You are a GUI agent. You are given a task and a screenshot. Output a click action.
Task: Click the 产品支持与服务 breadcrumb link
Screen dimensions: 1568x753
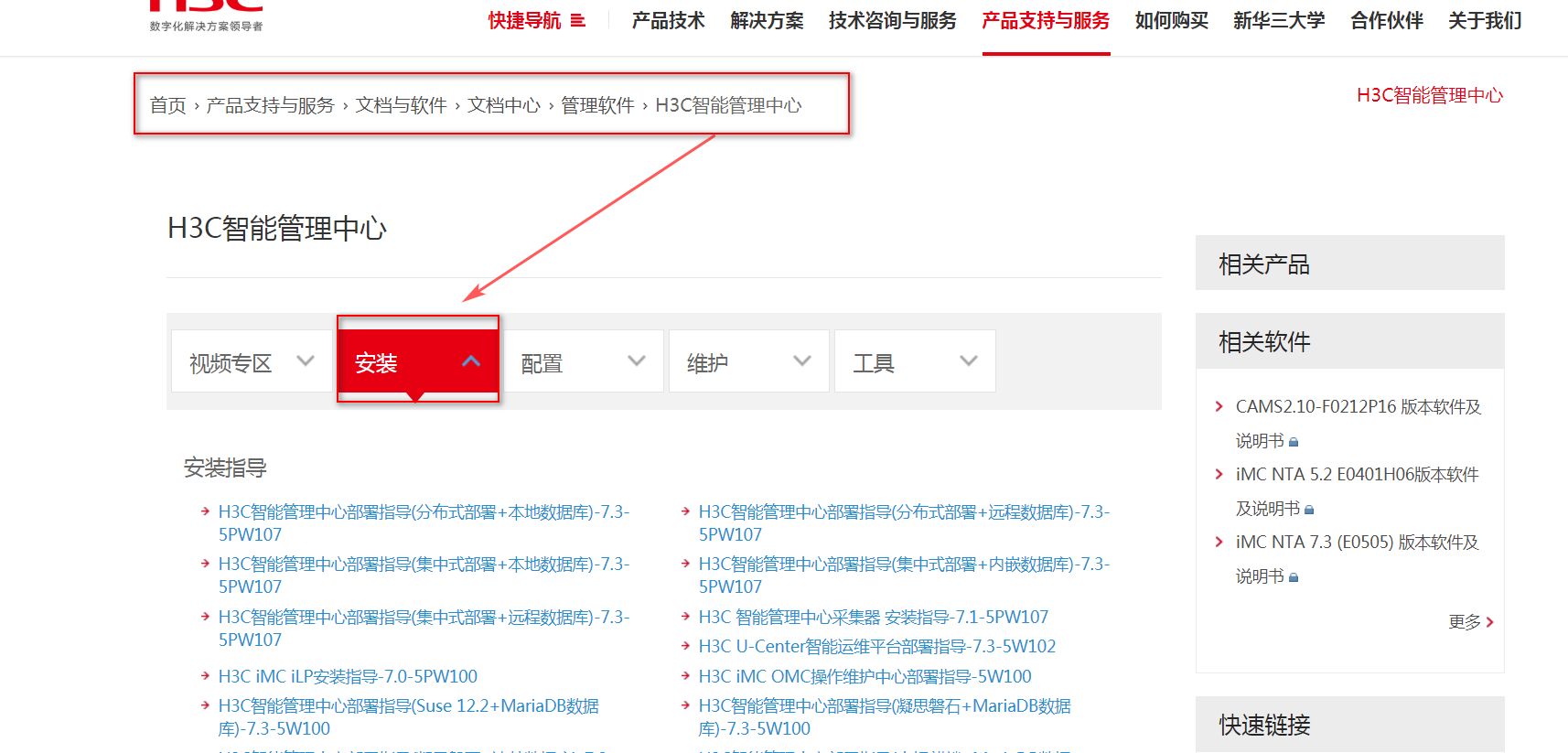point(271,105)
